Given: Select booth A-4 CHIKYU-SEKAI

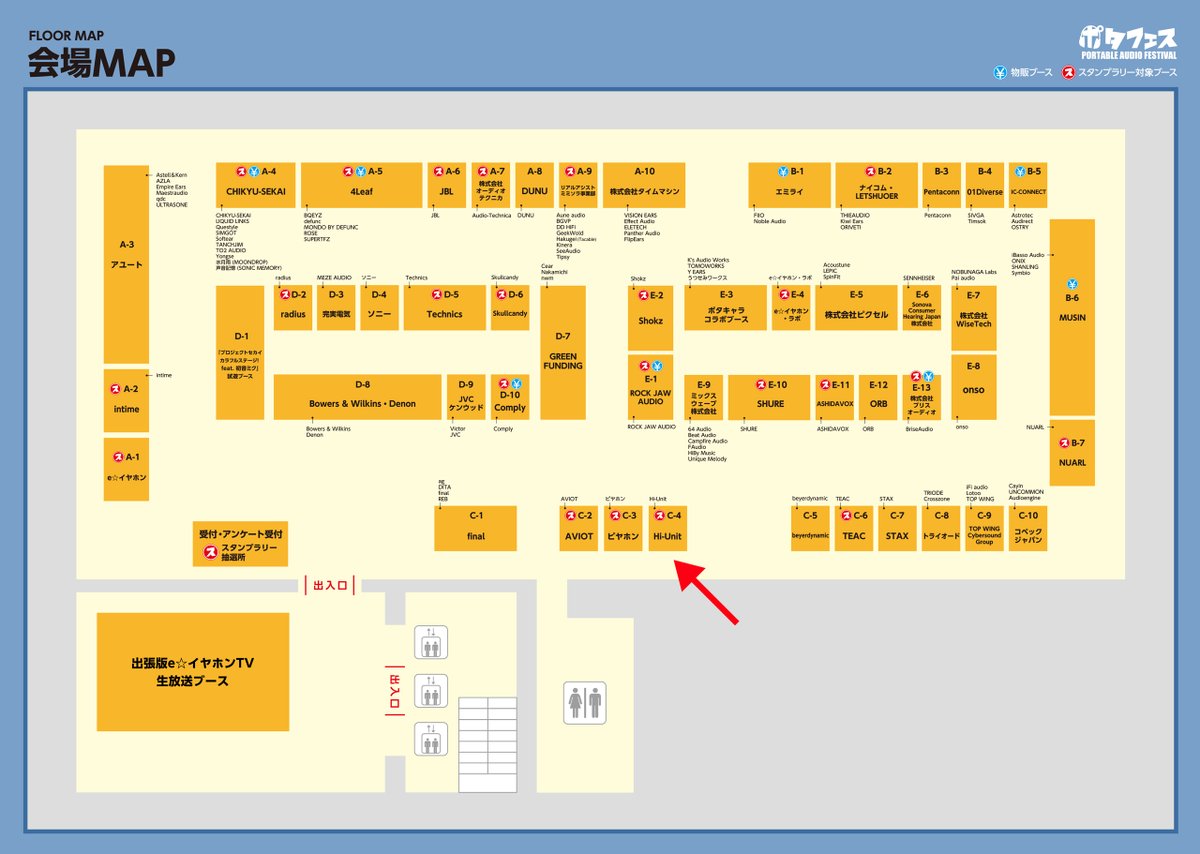Looking at the screenshot, I should coord(255,185).
